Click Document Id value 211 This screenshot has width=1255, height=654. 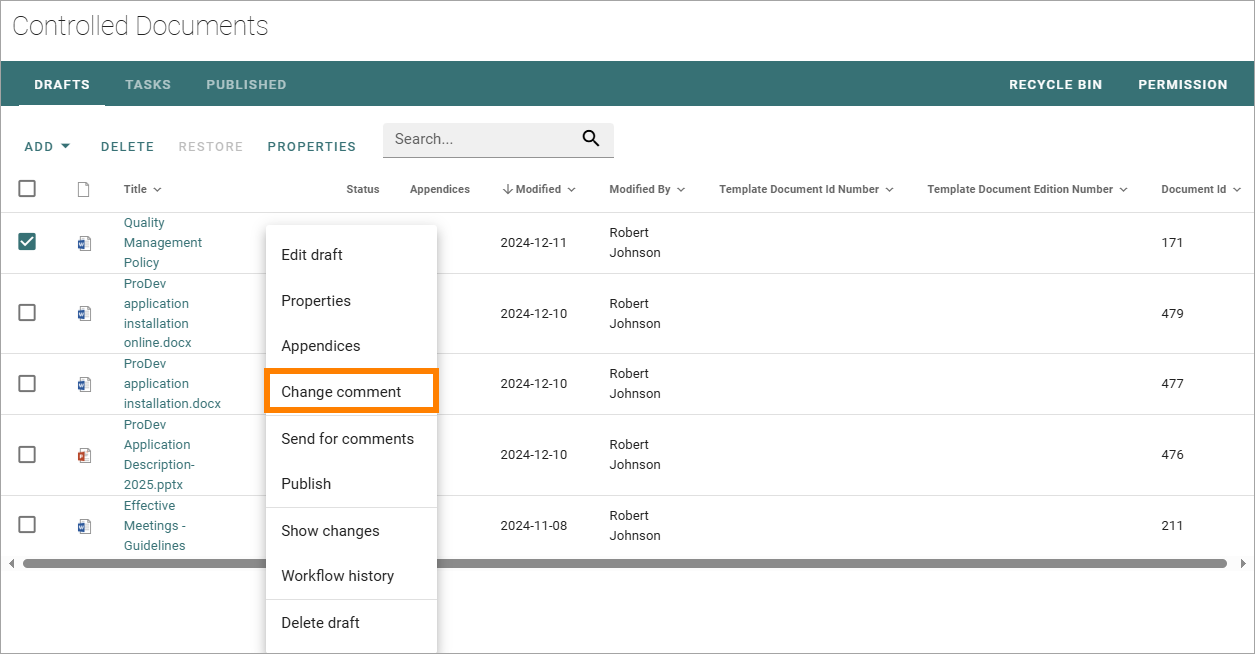[x=1172, y=526]
